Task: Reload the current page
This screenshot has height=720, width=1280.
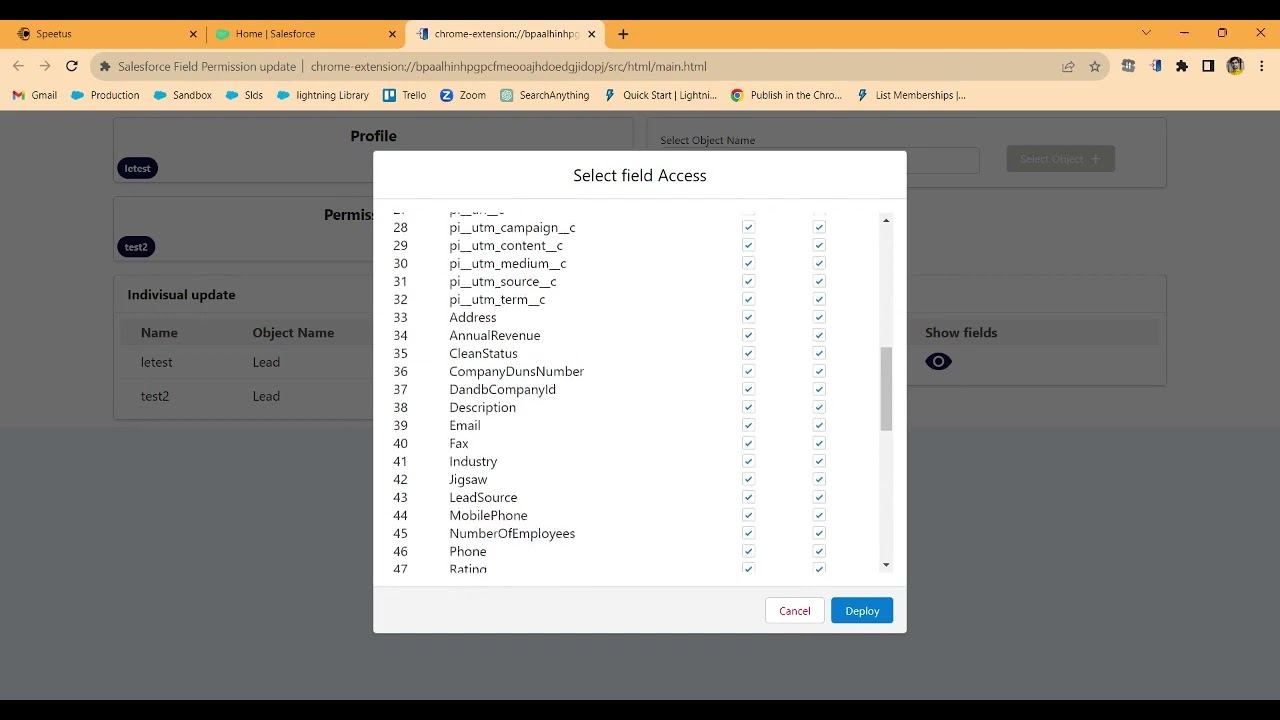Action: [x=72, y=66]
